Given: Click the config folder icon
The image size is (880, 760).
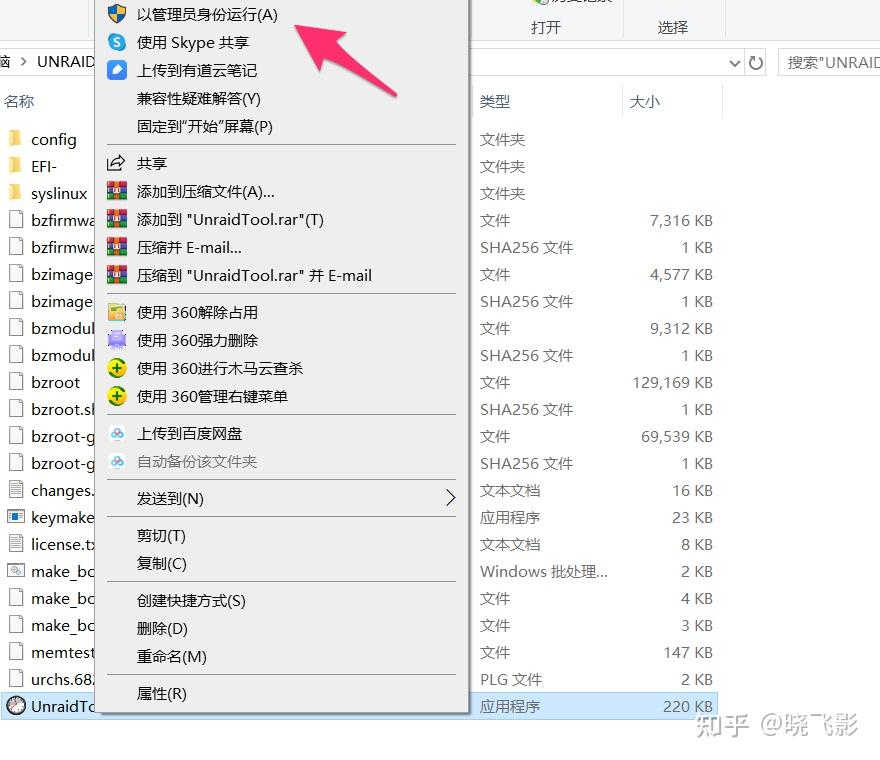Looking at the screenshot, I should coord(15,138).
